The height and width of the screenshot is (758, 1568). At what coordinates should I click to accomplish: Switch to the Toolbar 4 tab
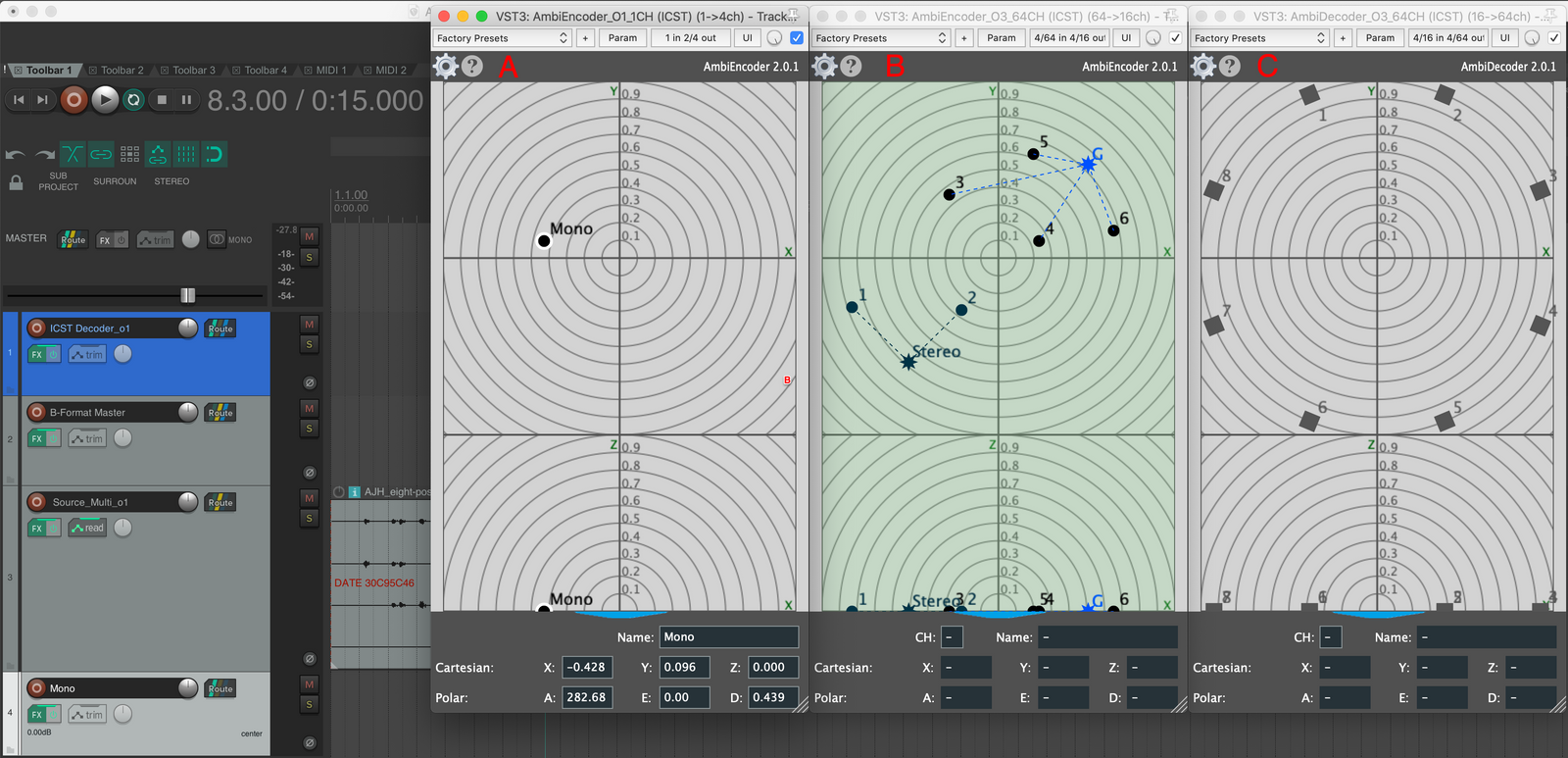point(259,70)
